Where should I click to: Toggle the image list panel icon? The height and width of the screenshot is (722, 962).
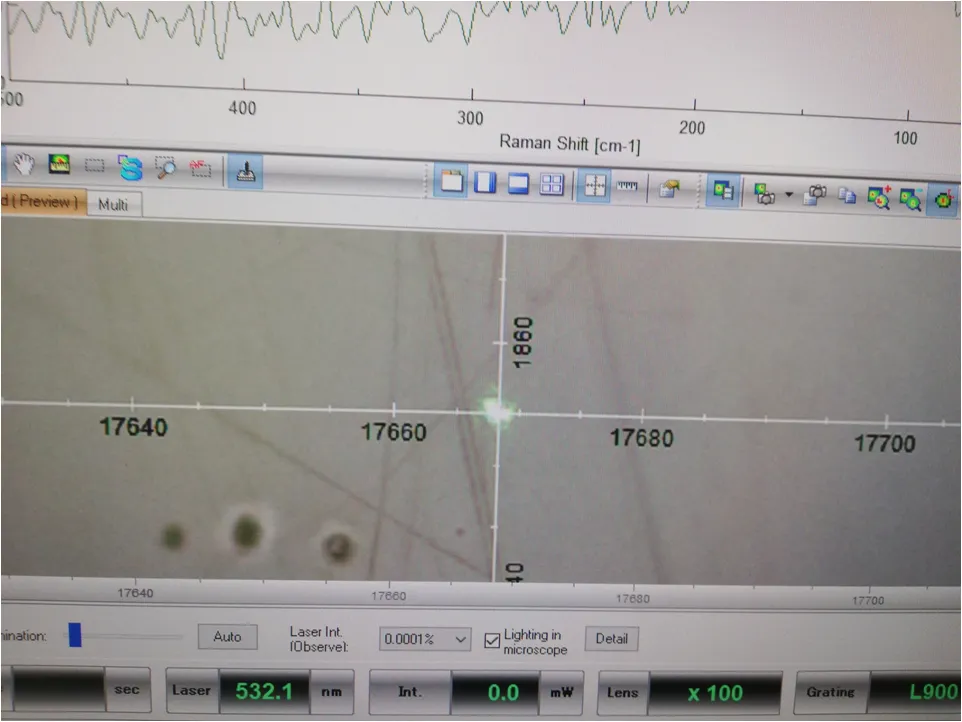click(723, 190)
